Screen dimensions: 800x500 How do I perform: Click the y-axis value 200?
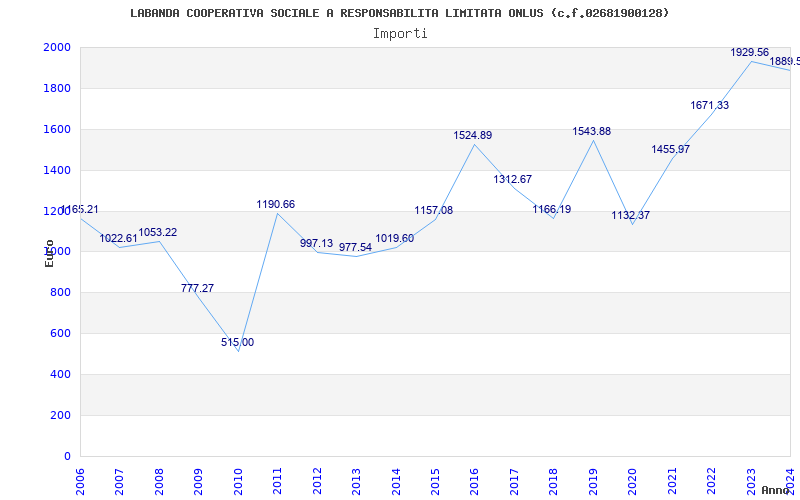tap(61, 415)
